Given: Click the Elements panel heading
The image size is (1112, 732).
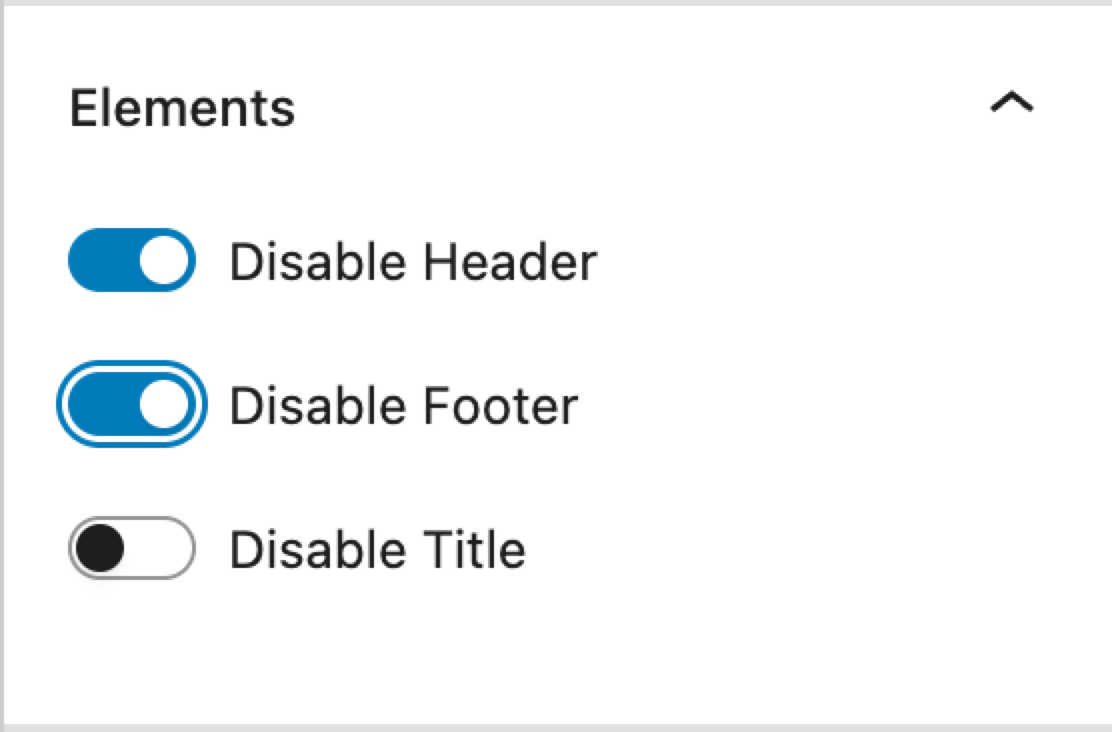Looking at the screenshot, I should (183, 107).
